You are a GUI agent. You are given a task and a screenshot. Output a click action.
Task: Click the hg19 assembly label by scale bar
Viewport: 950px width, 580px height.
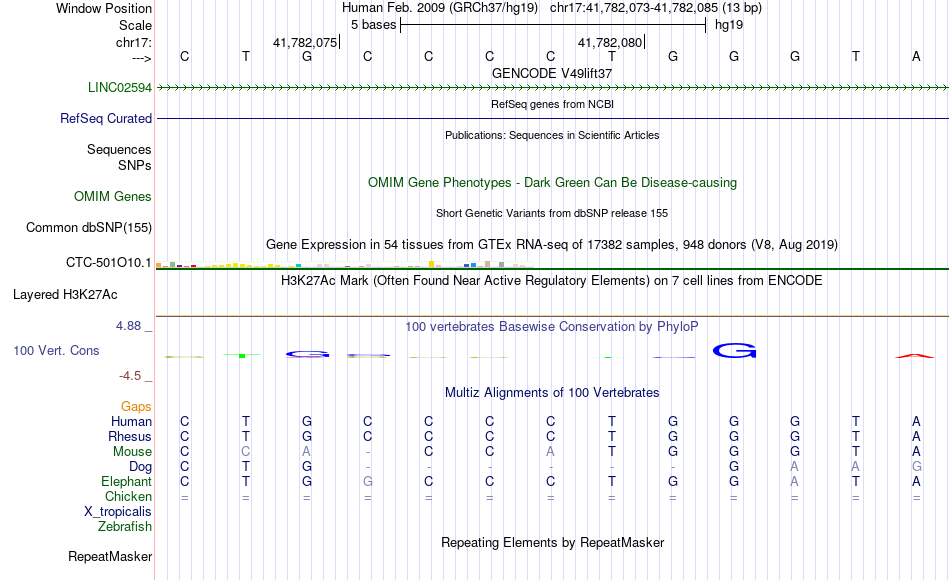click(x=729, y=25)
